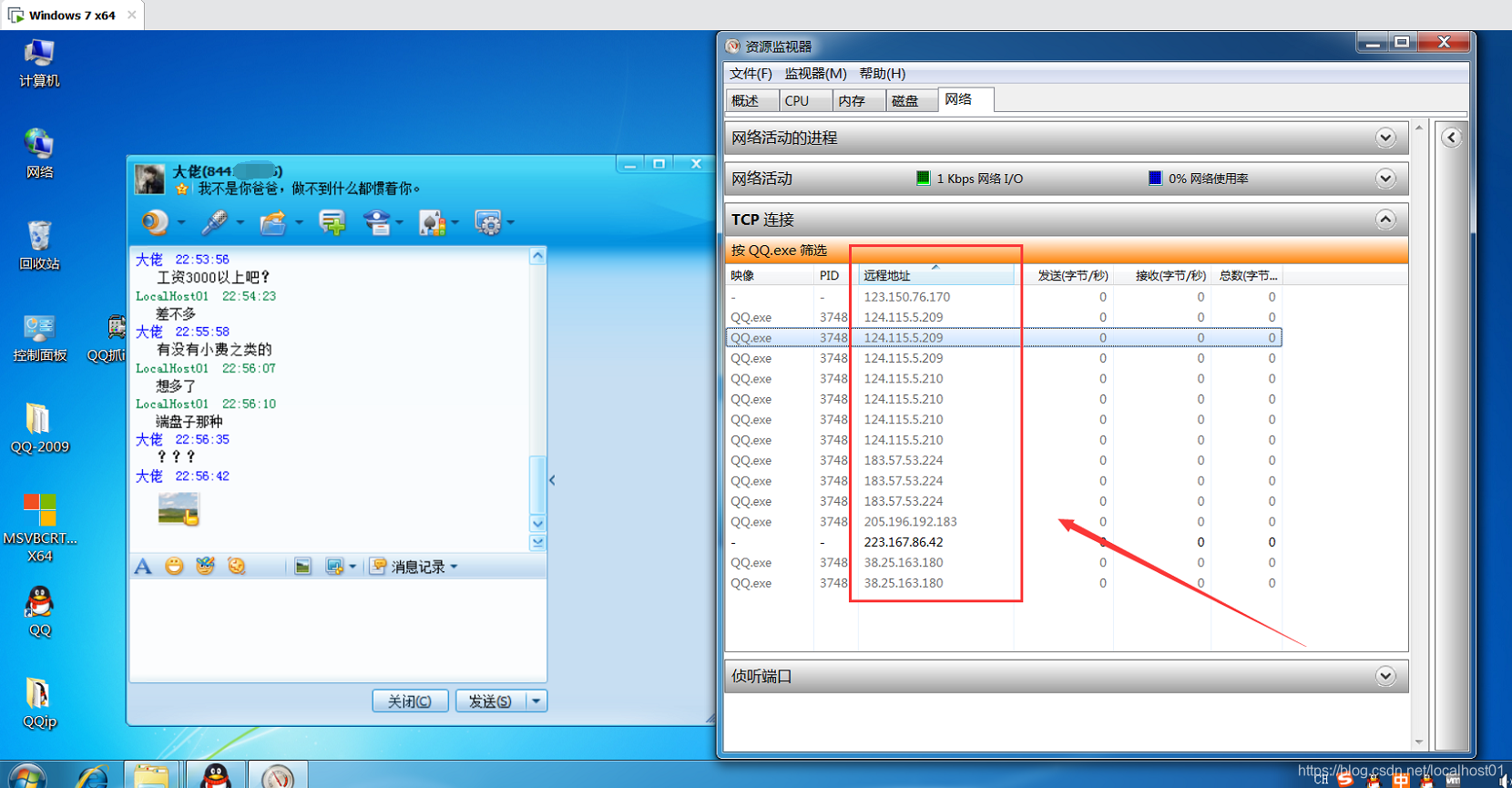Switch to the Resource Monitor taskbar button
This screenshot has width=1512, height=788.
point(278,775)
